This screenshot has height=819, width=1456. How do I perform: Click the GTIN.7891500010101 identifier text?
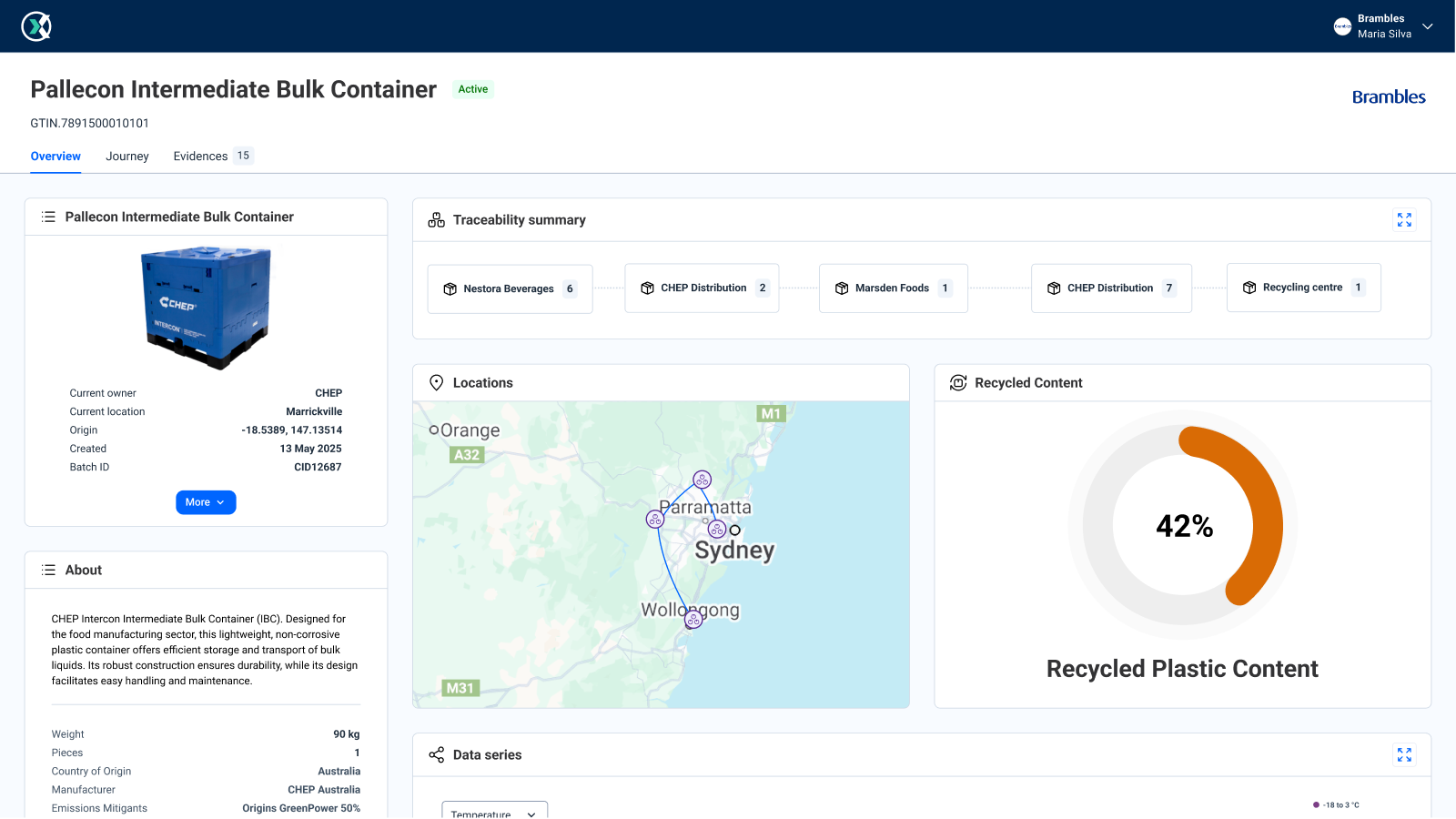[89, 124]
